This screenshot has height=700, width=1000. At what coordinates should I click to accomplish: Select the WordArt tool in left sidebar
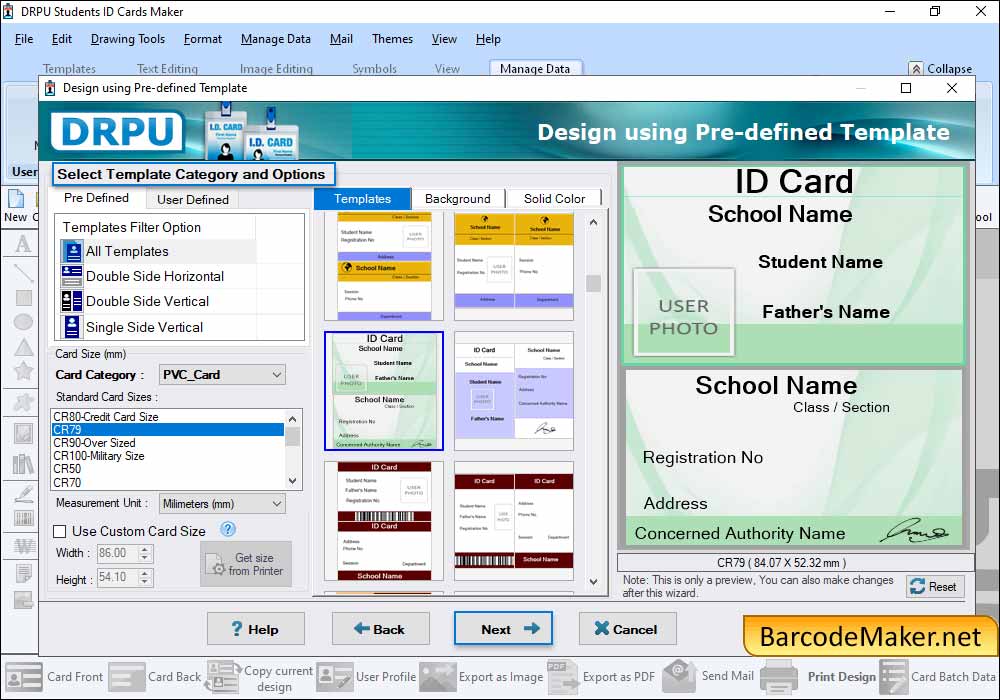(23, 546)
